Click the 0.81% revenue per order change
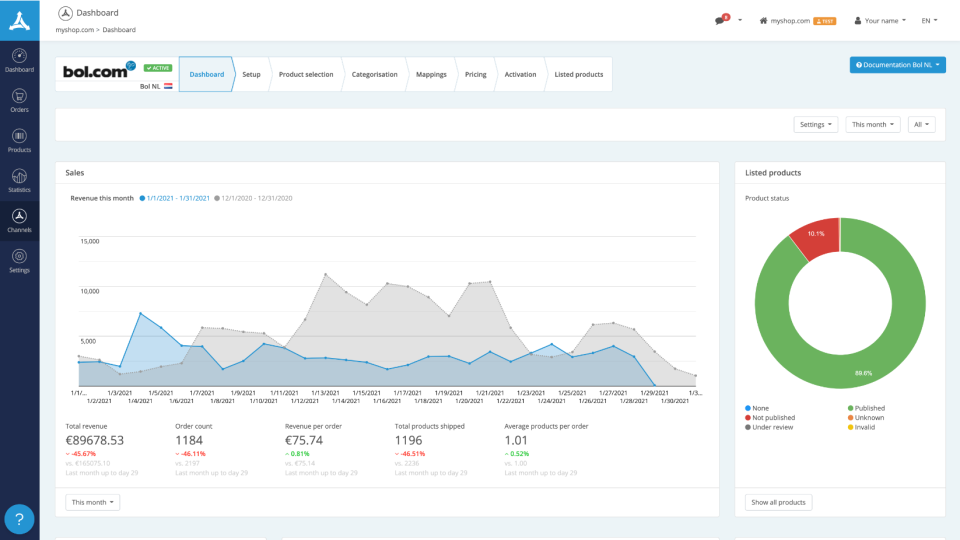This screenshot has height=540, width=960. (298, 454)
